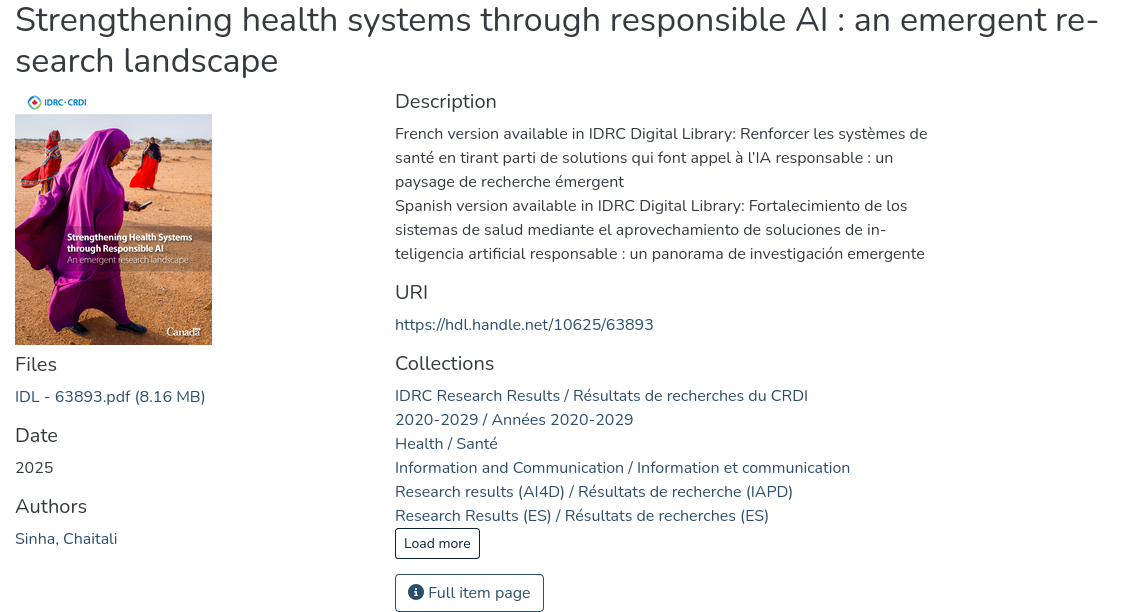Viewport: 1140px width, 612px height.
Task: Click the date value 2025
Action: [34, 468]
